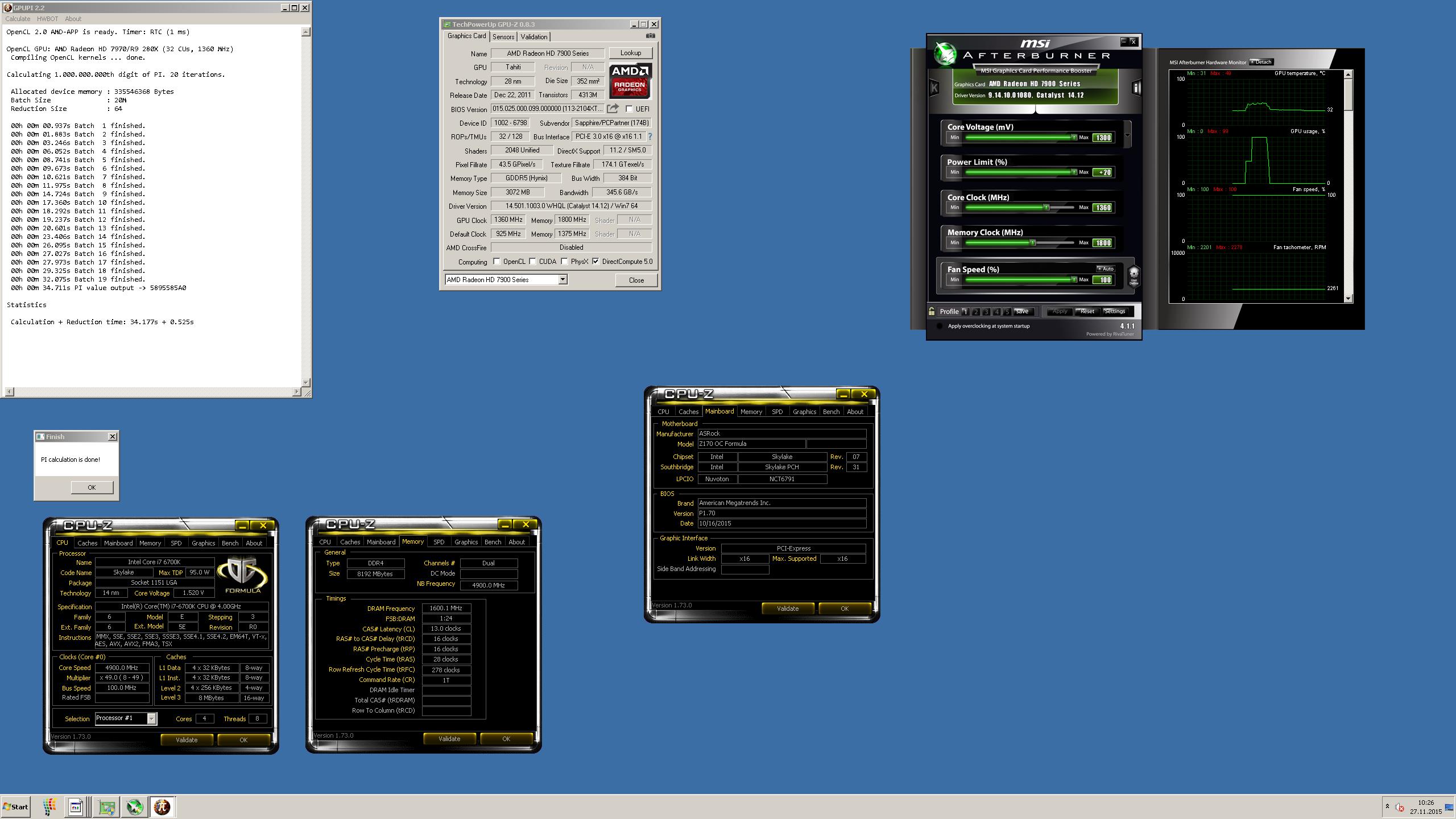
Task: Select Afterburner profile slot 3
Action: click(986, 312)
